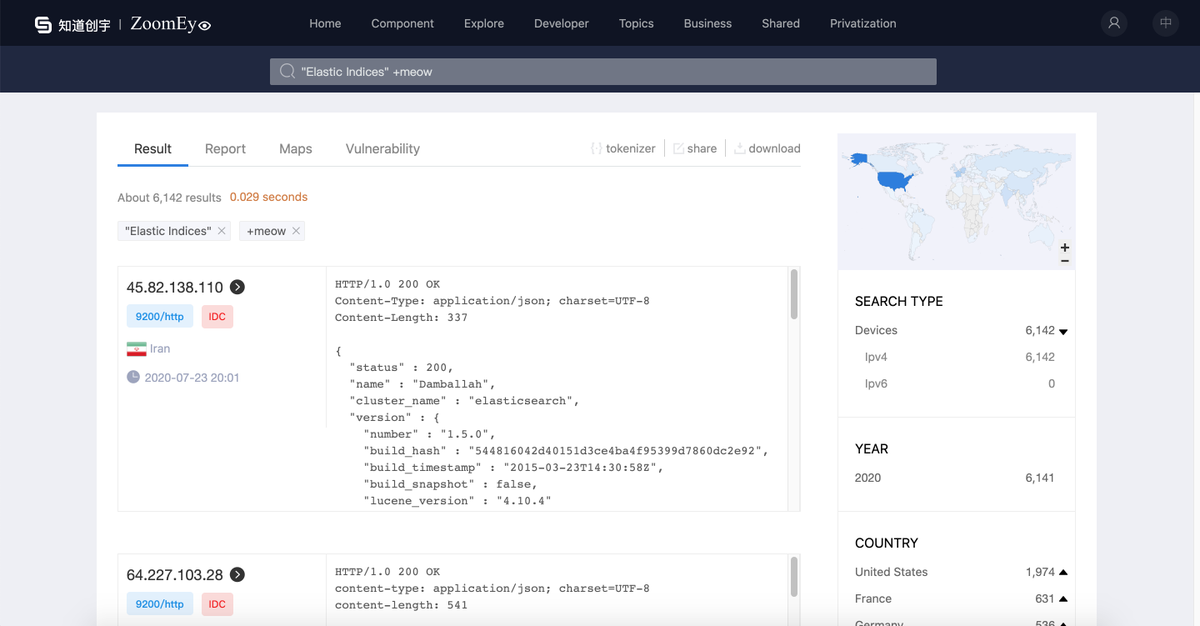Collapse the Devices search type arrow
The image size is (1200, 626).
click(x=1063, y=331)
